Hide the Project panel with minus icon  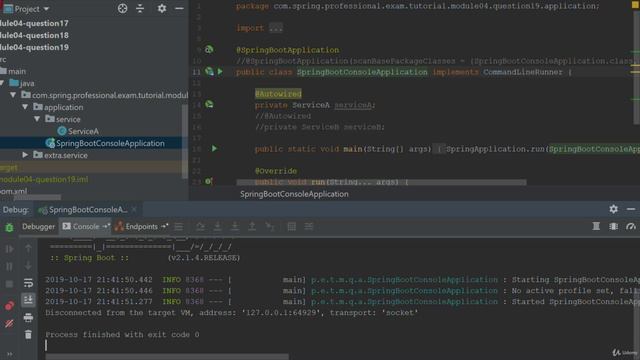coord(179,8)
